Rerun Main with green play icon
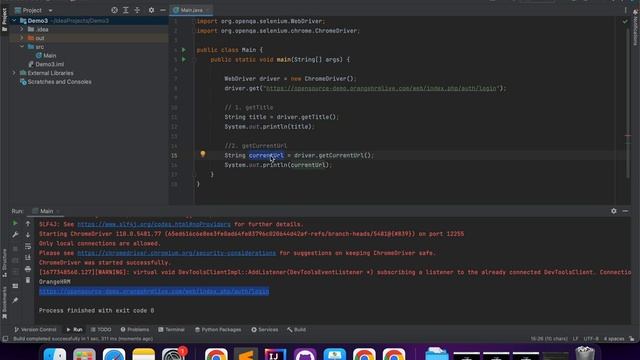This screenshot has width=640, height=360. tap(15, 223)
